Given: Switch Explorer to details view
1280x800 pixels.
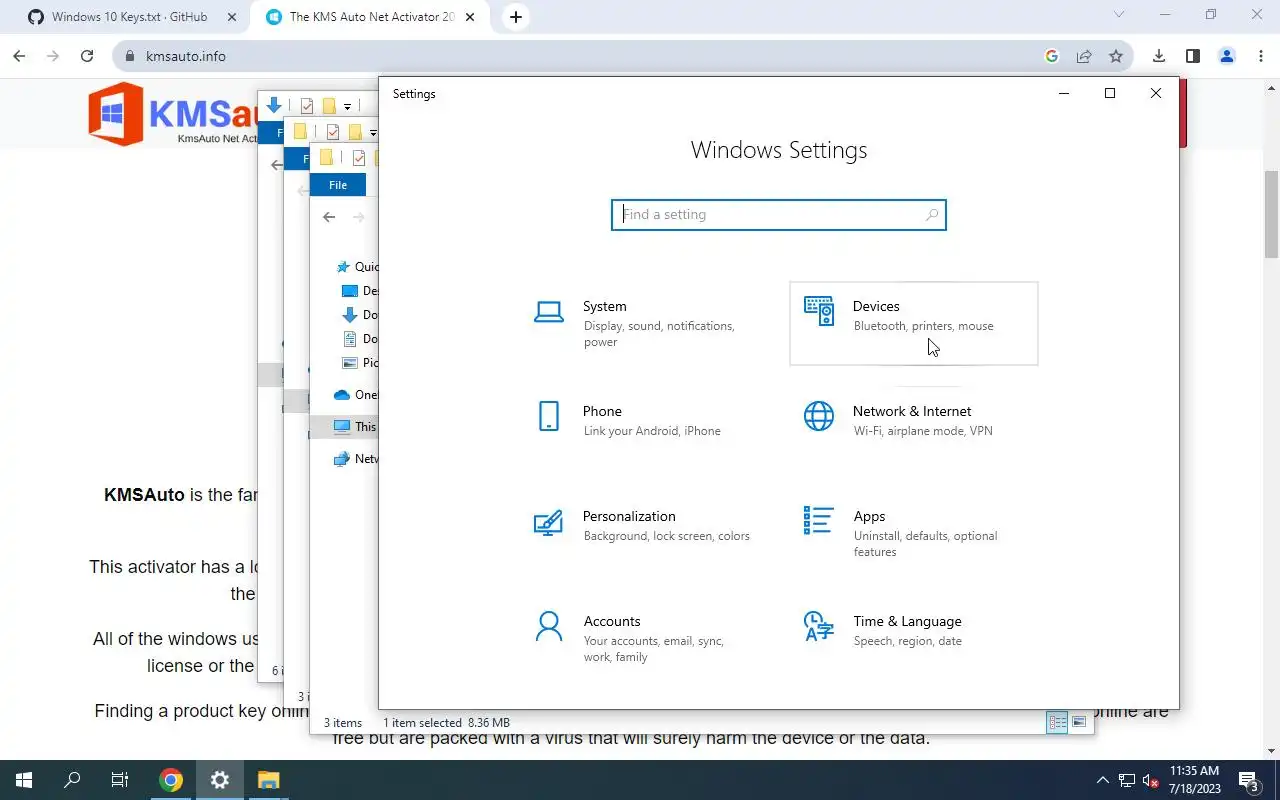Looking at the screenshot, I should [1057, 722].
